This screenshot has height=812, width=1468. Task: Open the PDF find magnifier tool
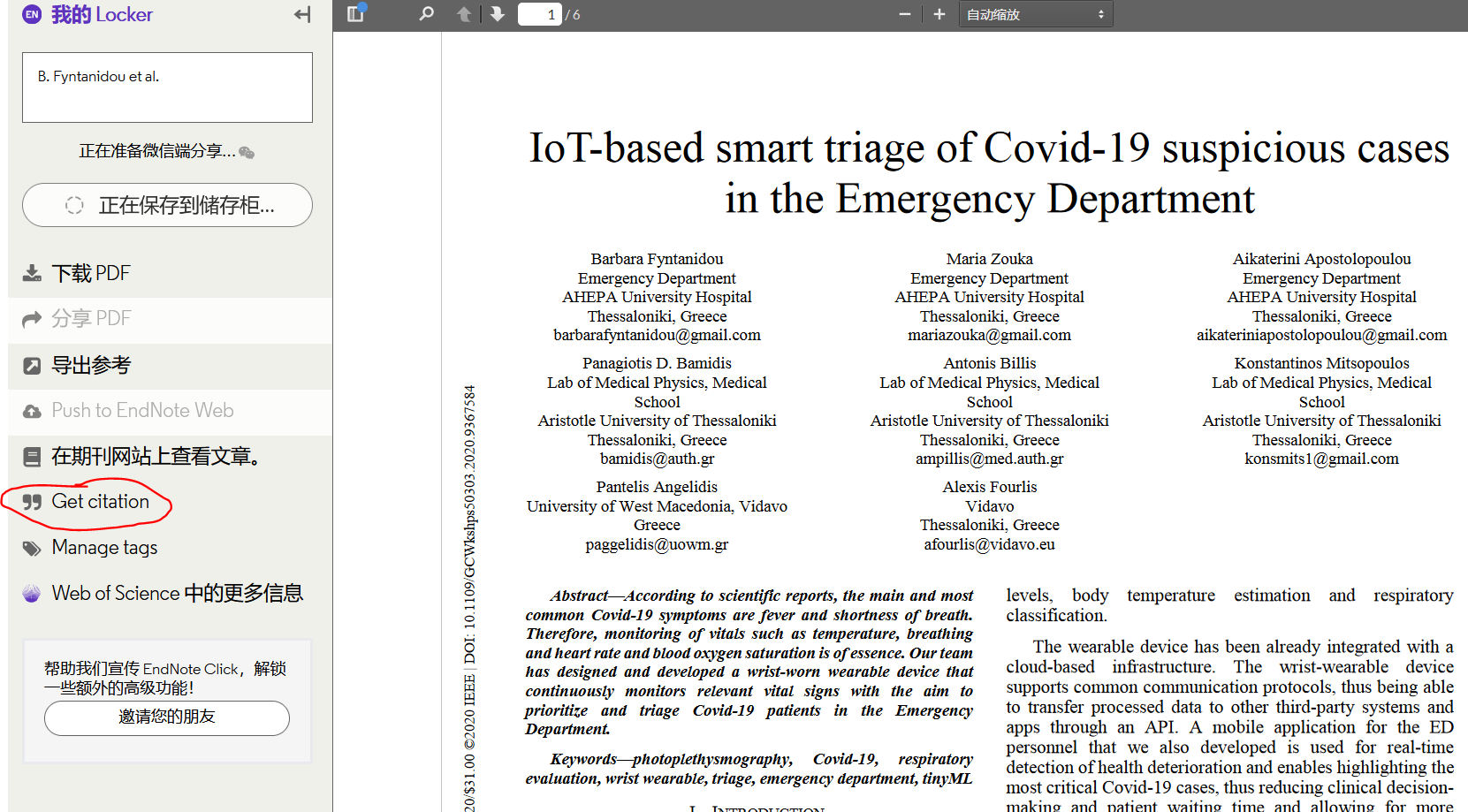click(426, 14)
